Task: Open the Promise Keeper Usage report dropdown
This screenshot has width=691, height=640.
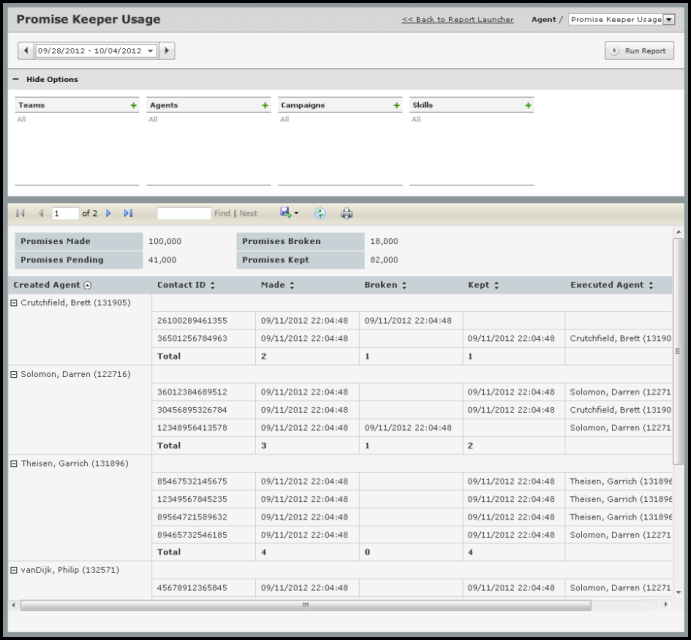Action: click(x=669, y=19)
